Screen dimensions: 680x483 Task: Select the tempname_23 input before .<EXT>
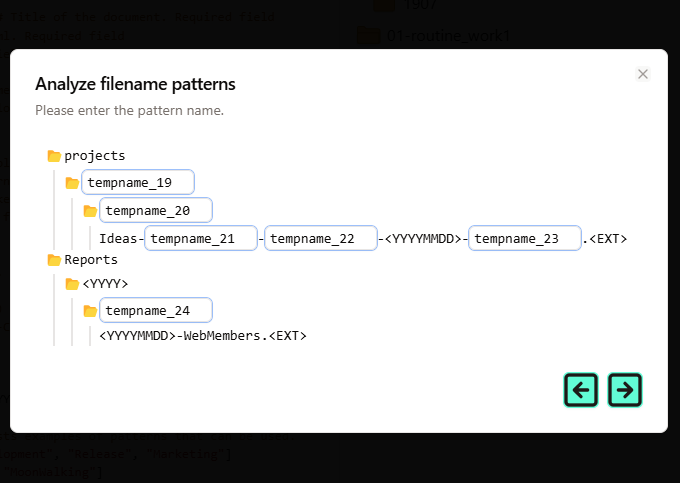pos(524,238)
